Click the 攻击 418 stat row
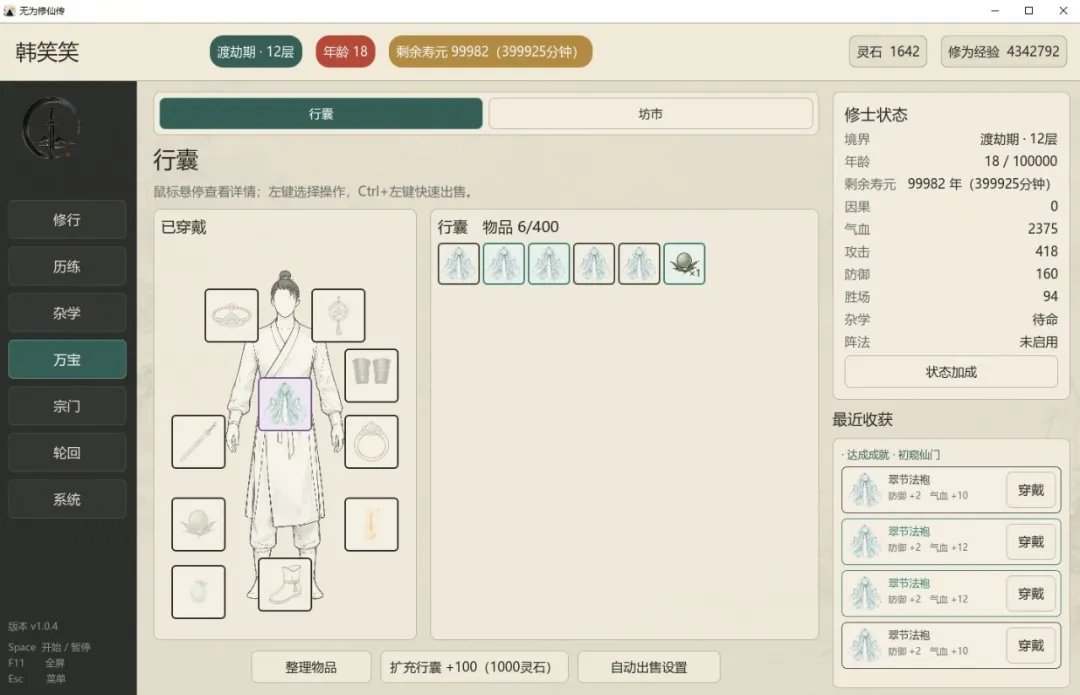This screenshot has width=1080, height=695. click(951, 251)
